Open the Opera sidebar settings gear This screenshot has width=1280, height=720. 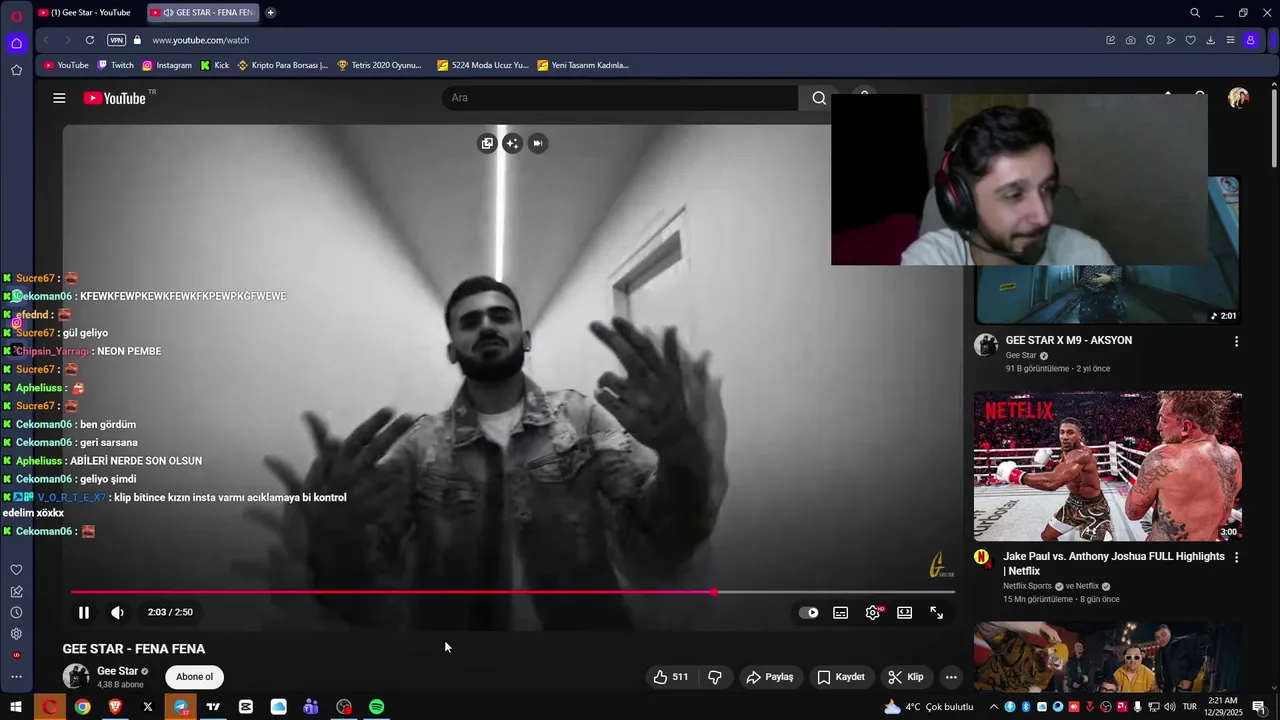[16, 634]
